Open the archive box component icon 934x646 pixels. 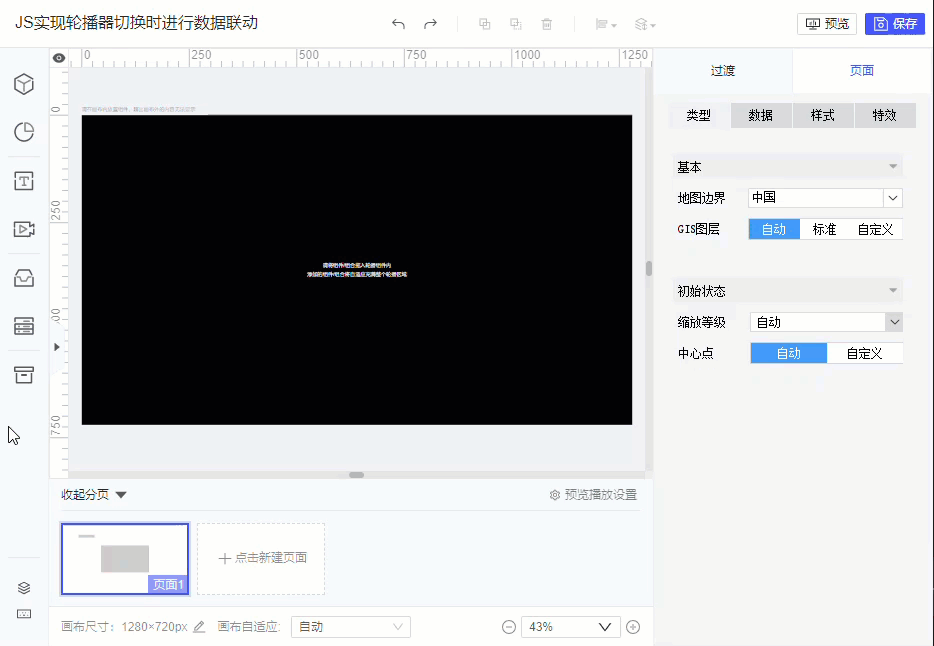coord(24,375)
